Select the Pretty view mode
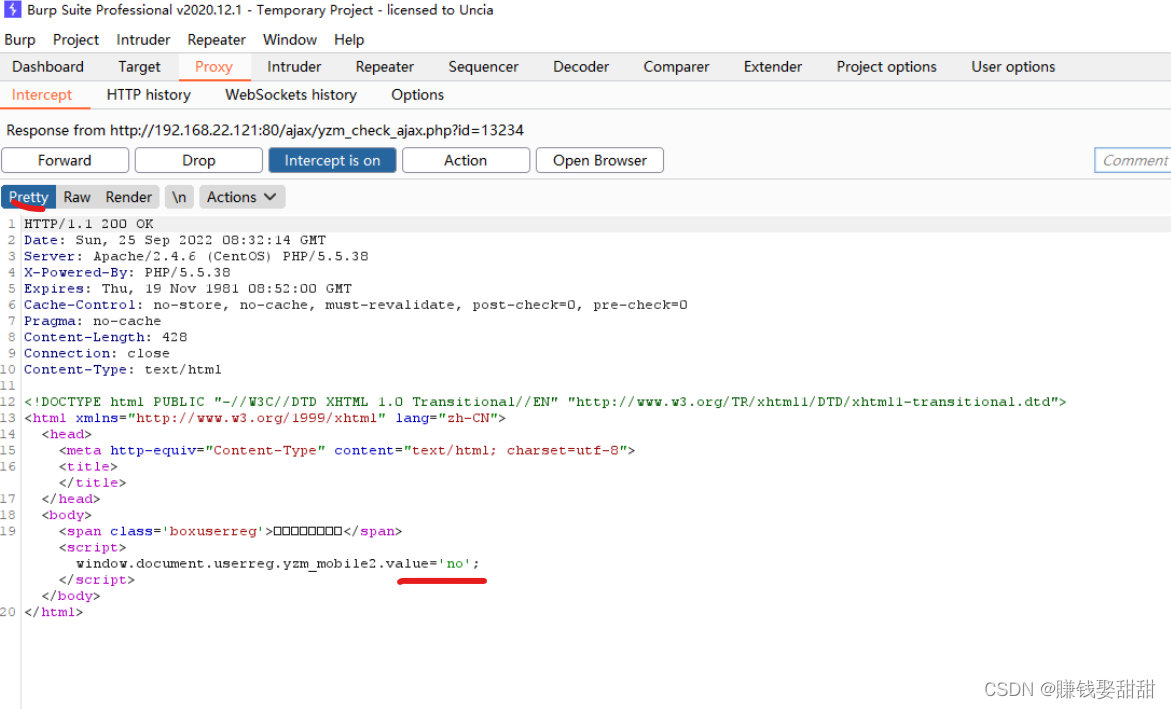The height and width of the screenshot is (709, 1171). click(x=28, y=197)
